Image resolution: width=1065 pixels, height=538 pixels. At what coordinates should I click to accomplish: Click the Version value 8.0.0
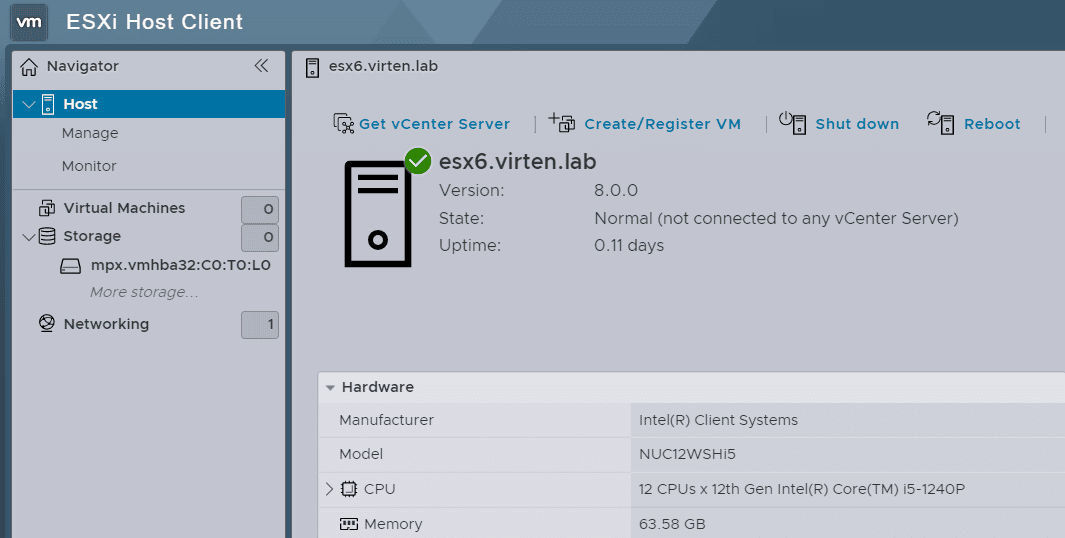coord(616,190)
